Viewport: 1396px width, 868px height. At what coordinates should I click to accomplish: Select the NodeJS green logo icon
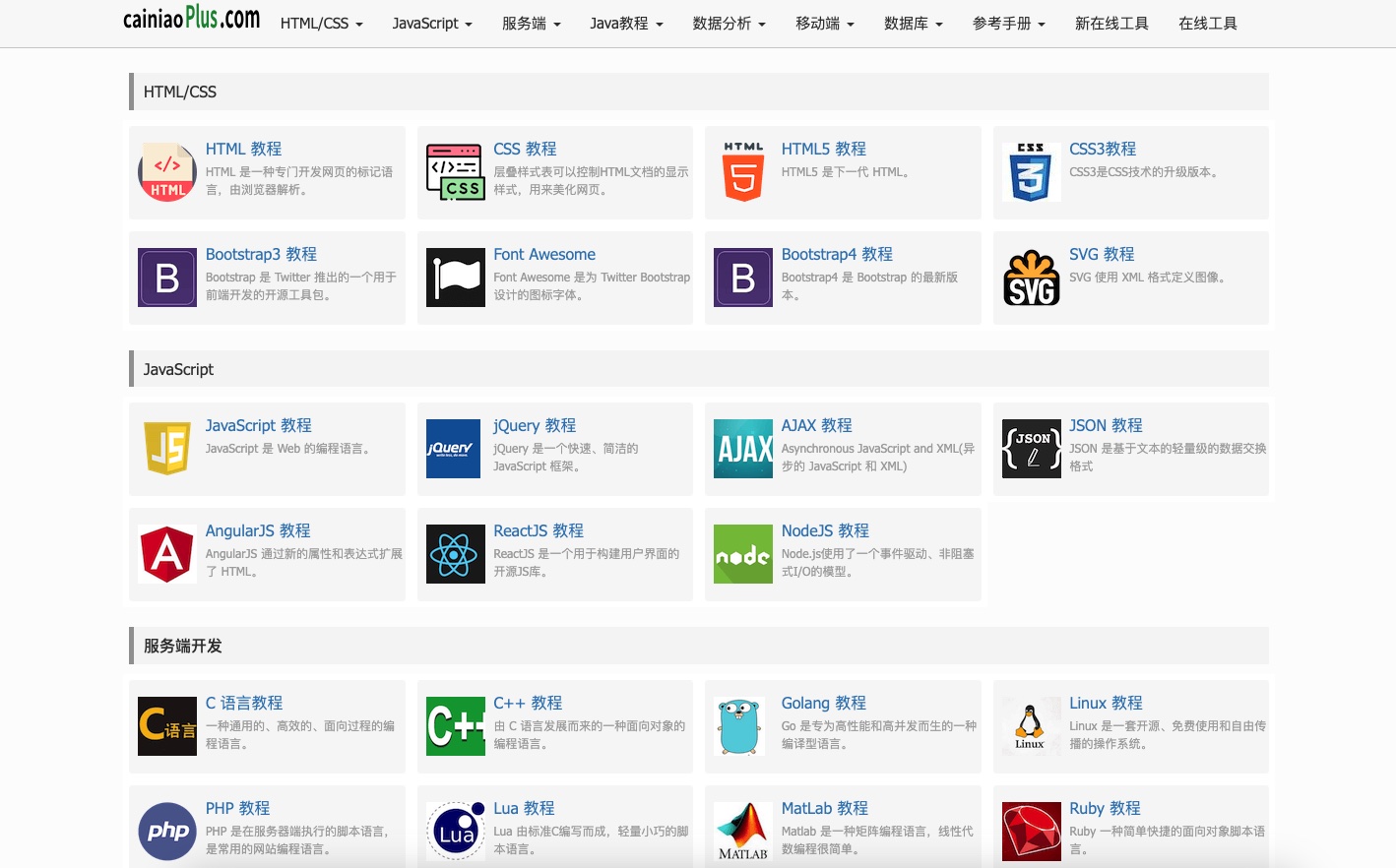pyautogui.click(x=743, y=554)
